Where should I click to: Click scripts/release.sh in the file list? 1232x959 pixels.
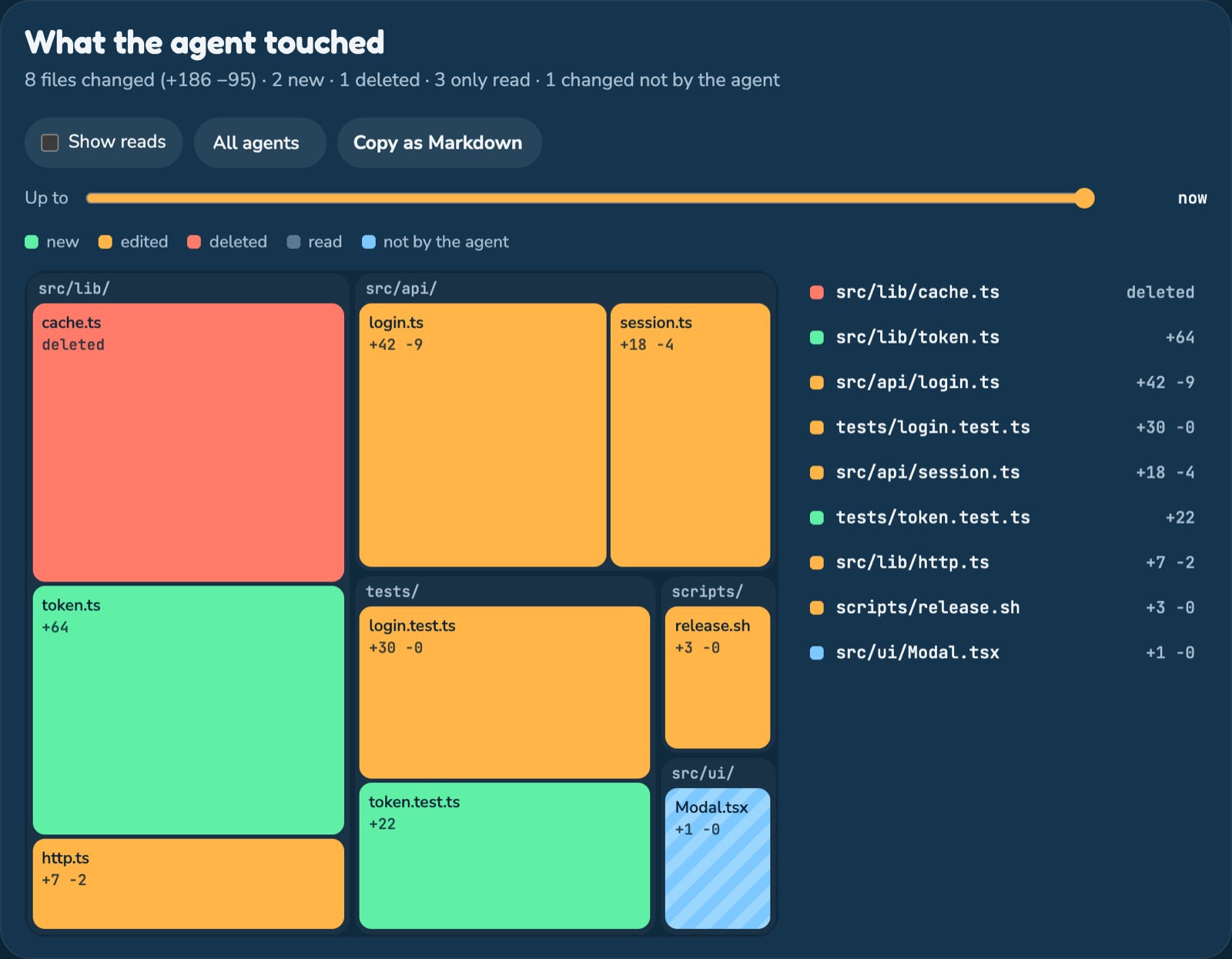click(x=1002, y=608)
